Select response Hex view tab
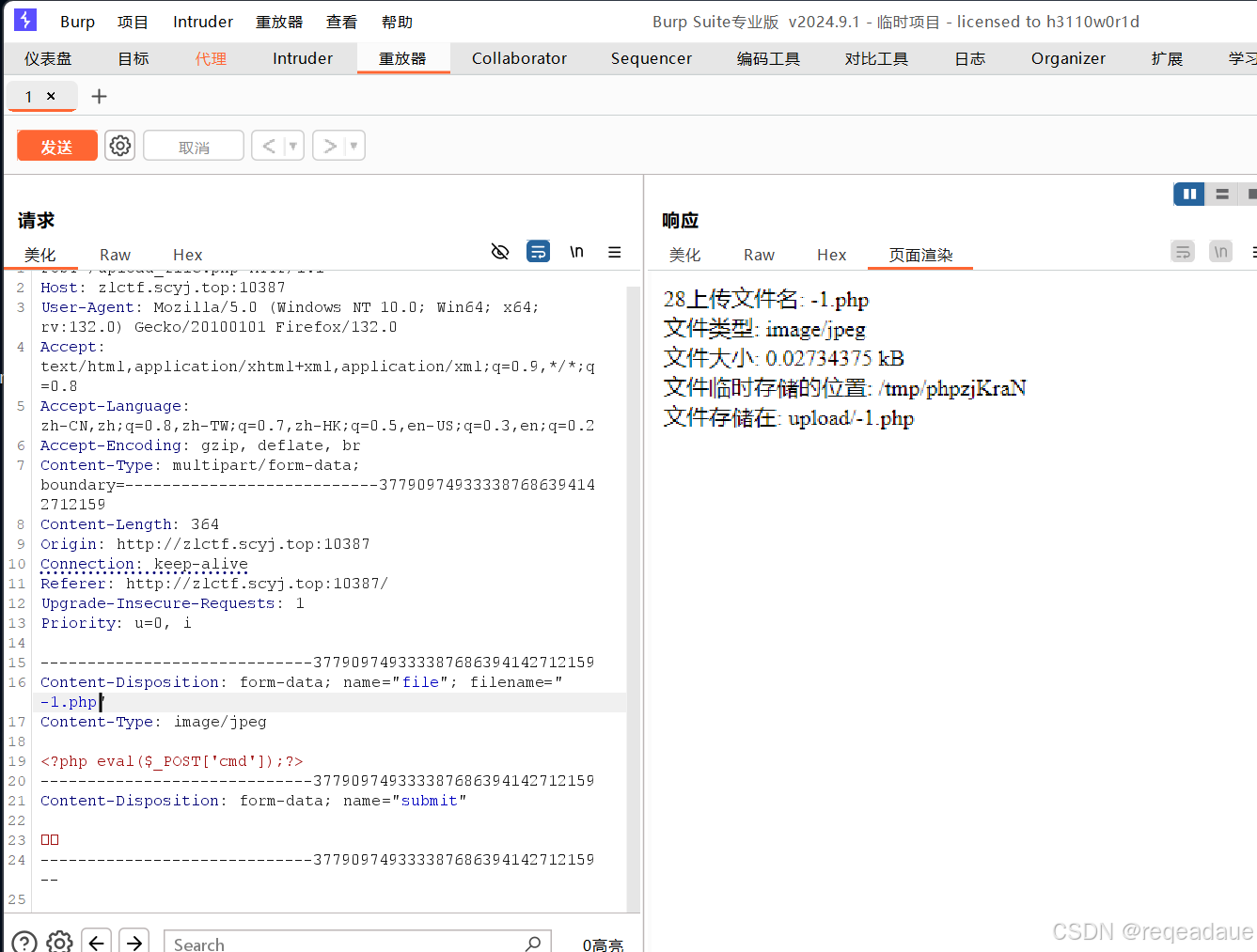Viewport: 1257px width, 952px height. click(x=831, y=255)
